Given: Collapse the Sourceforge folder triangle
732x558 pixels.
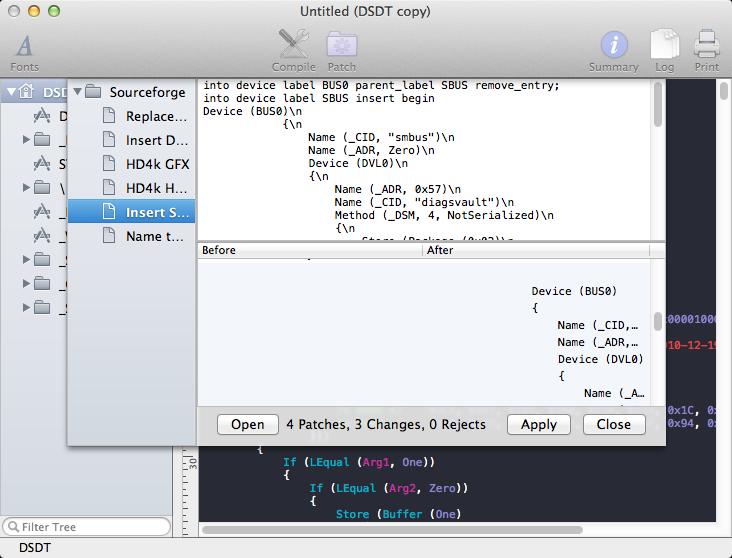Looking at the screenshot, I should click(77, 92).
